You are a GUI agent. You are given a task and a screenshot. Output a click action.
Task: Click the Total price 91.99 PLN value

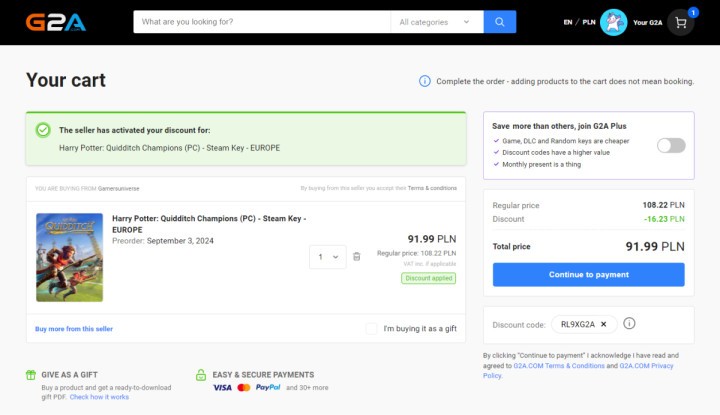[655, 247]
